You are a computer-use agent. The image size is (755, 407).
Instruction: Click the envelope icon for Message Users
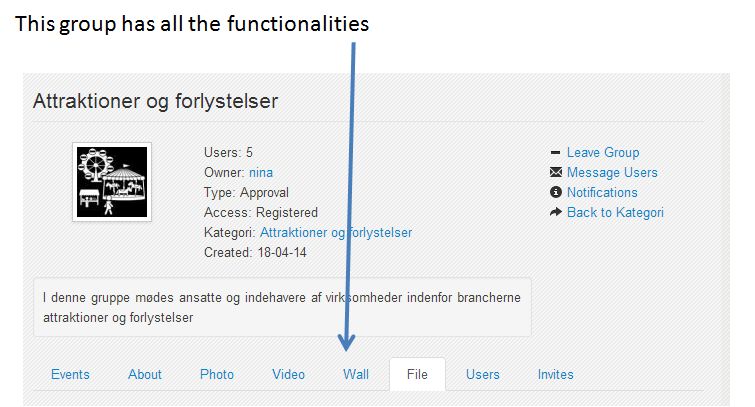(x=556, y=172)
